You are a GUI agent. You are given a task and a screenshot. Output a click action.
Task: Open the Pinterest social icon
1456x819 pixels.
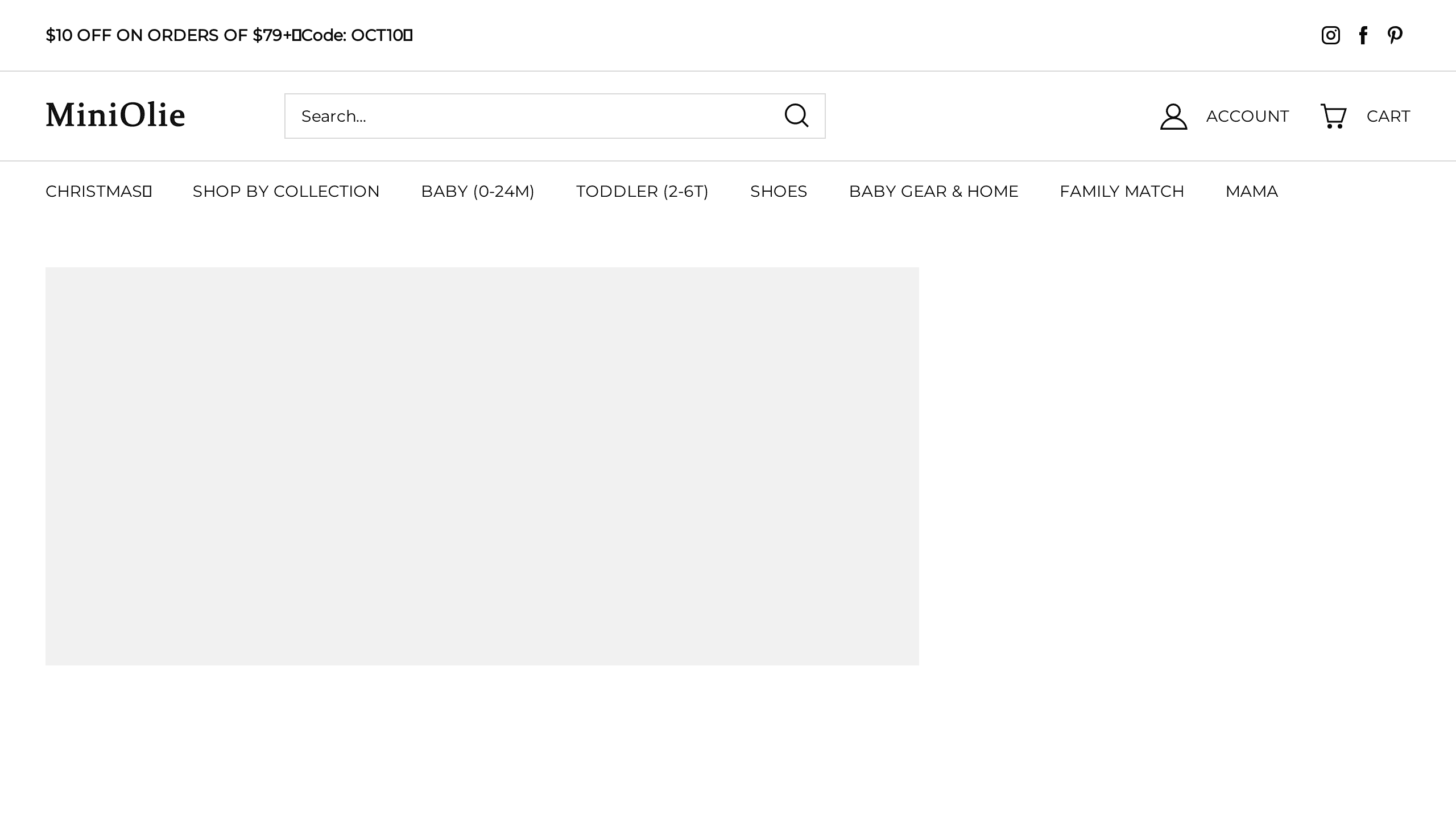point(1395,35)
